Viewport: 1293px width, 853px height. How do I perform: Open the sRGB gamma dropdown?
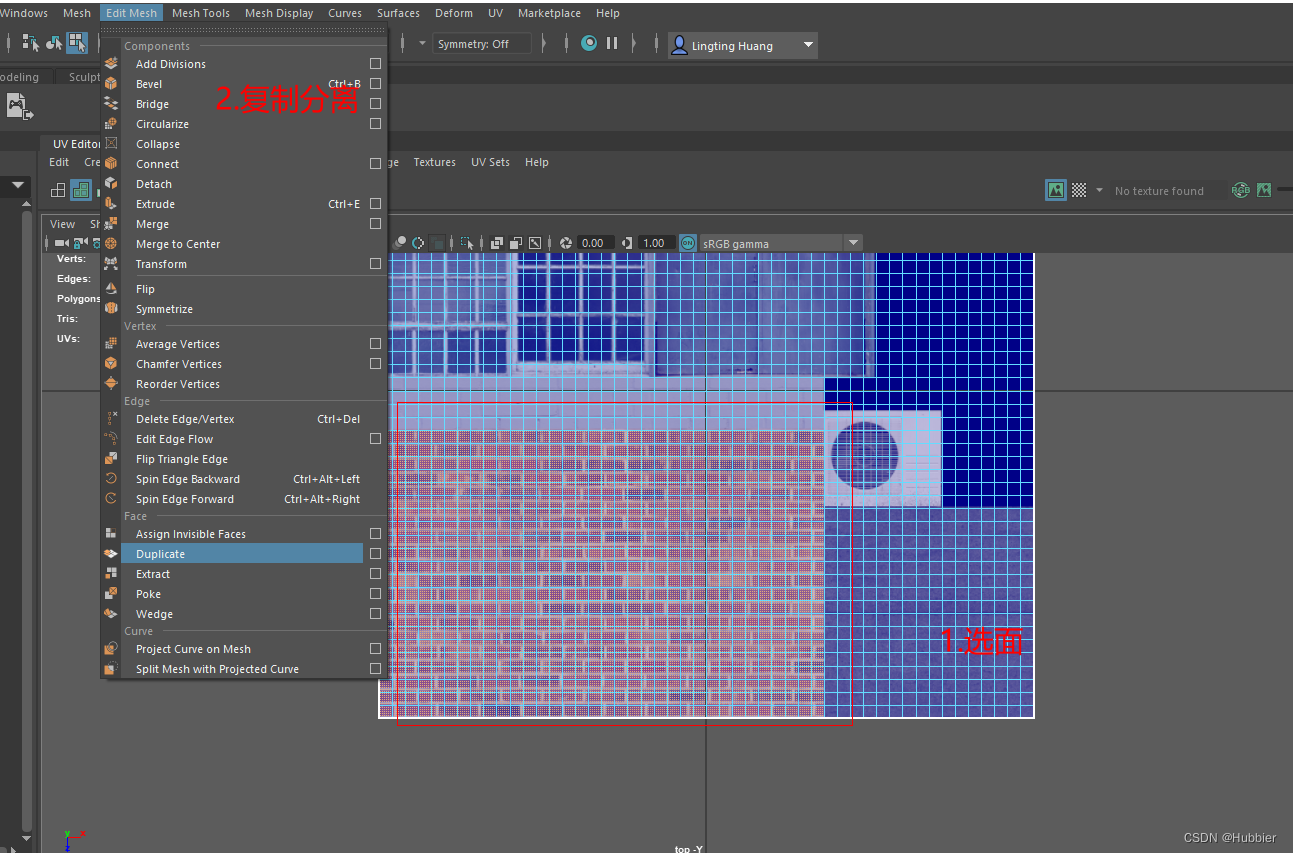coord(852,242)
